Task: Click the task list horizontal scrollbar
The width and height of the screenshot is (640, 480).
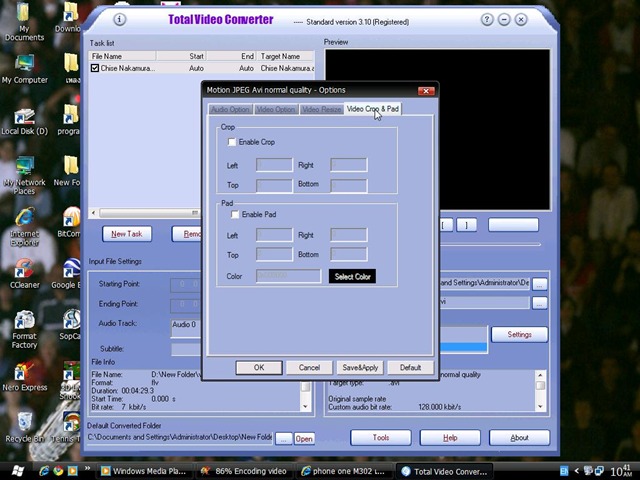Action: coord(145,213)
